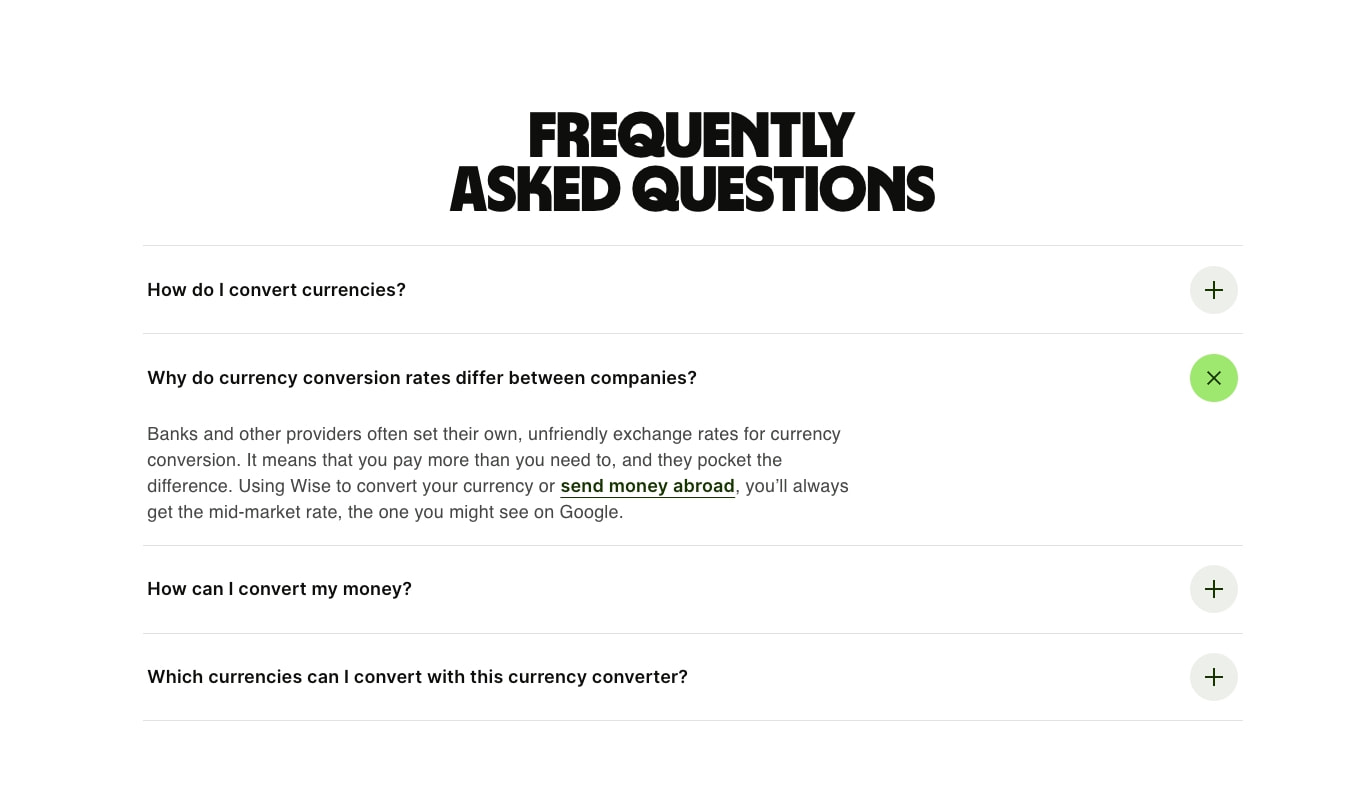Image resolution: width=1349 pixels, height=789 pixels.
Task: Collapse "Why do currency conversion rates differ" question title
Action: coord(421,378)
